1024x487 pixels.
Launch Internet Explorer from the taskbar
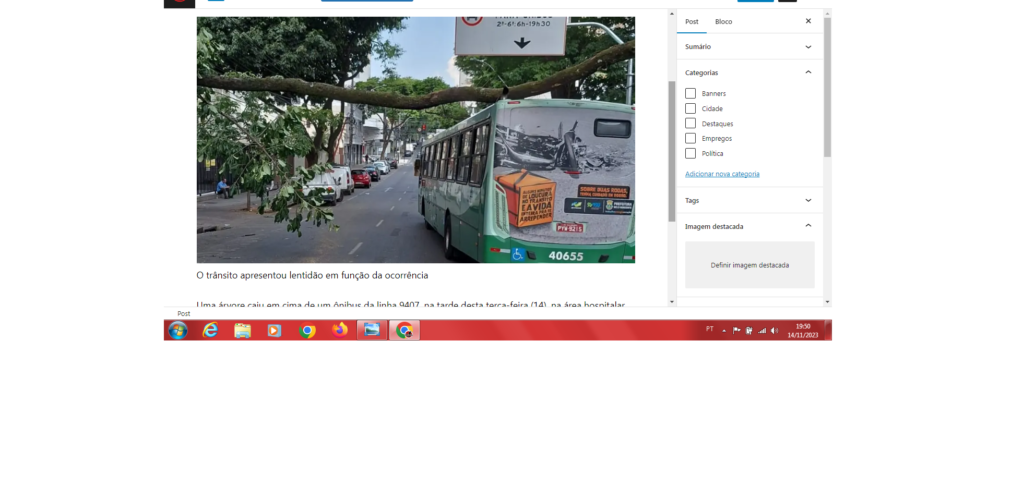[210, 330]
